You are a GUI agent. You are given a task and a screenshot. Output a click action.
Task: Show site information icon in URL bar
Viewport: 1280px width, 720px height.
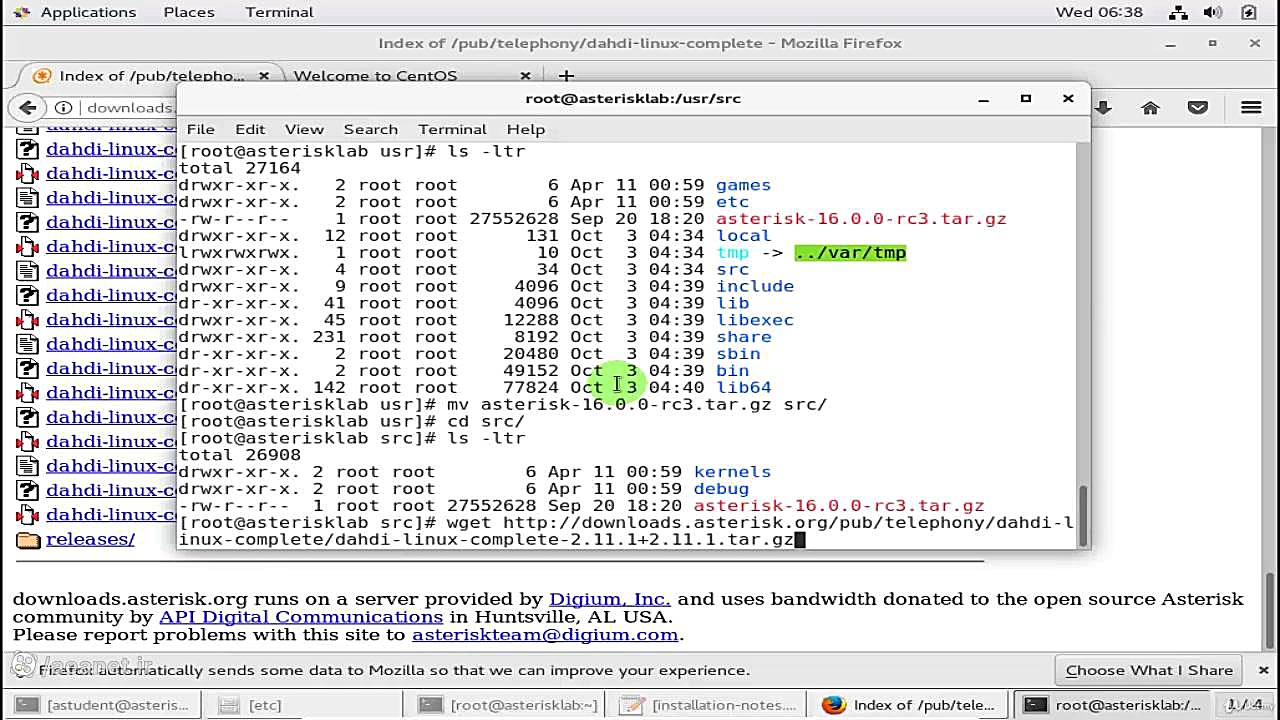pos(63,108)
